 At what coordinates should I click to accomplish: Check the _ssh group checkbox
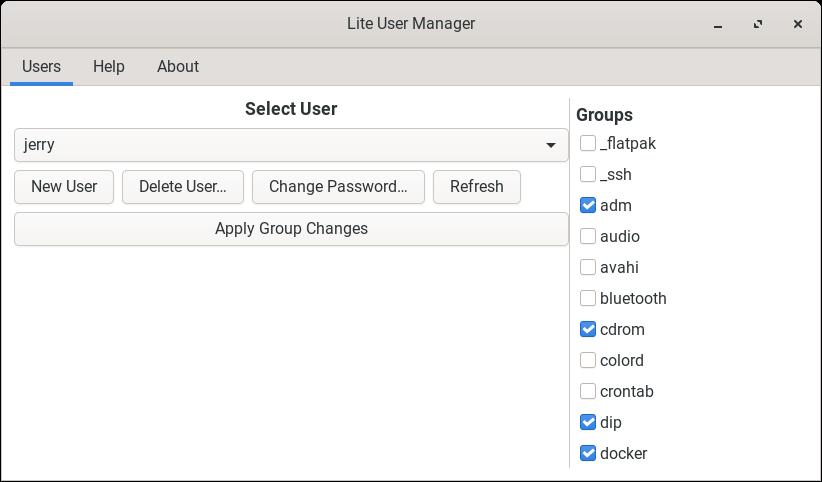[x=588, y=175]
